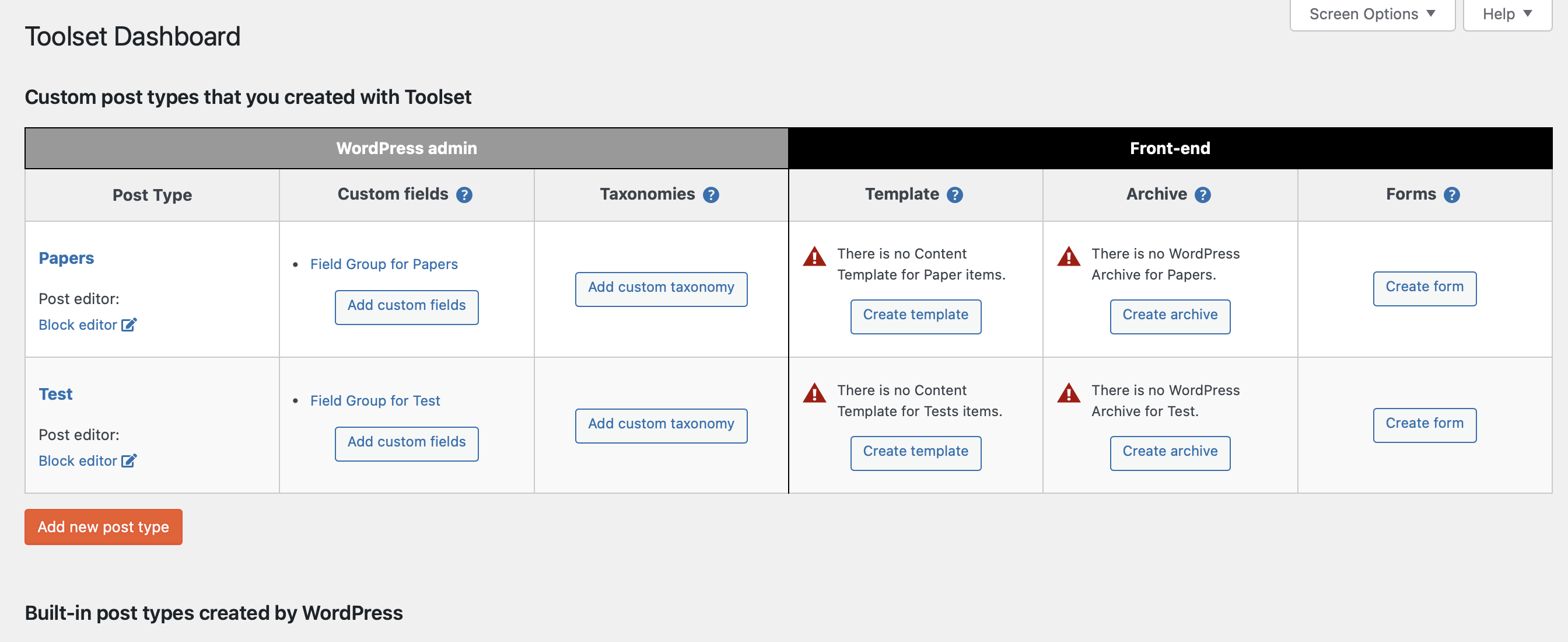Click the Taxonomies help question icon
The height and width of the screenshot is (642, 1568).
[710, 195]
